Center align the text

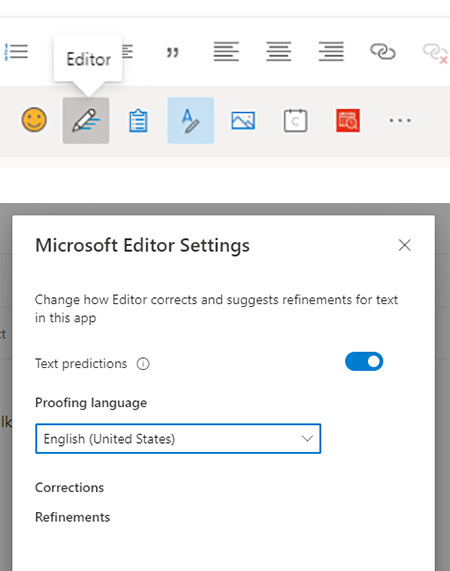279,51
